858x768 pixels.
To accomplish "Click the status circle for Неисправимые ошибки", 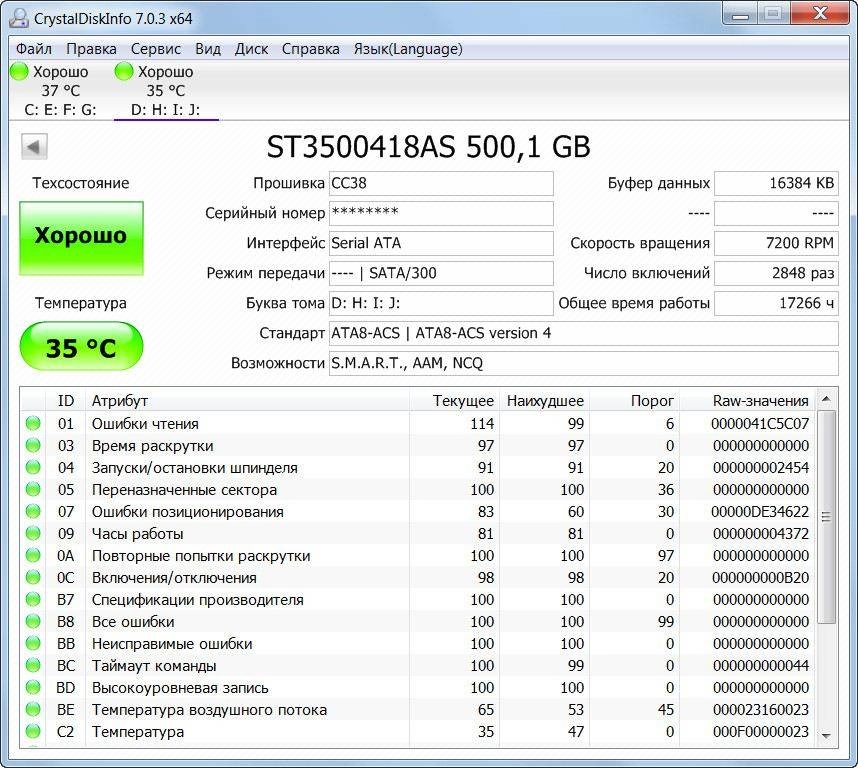I will 33,643.
